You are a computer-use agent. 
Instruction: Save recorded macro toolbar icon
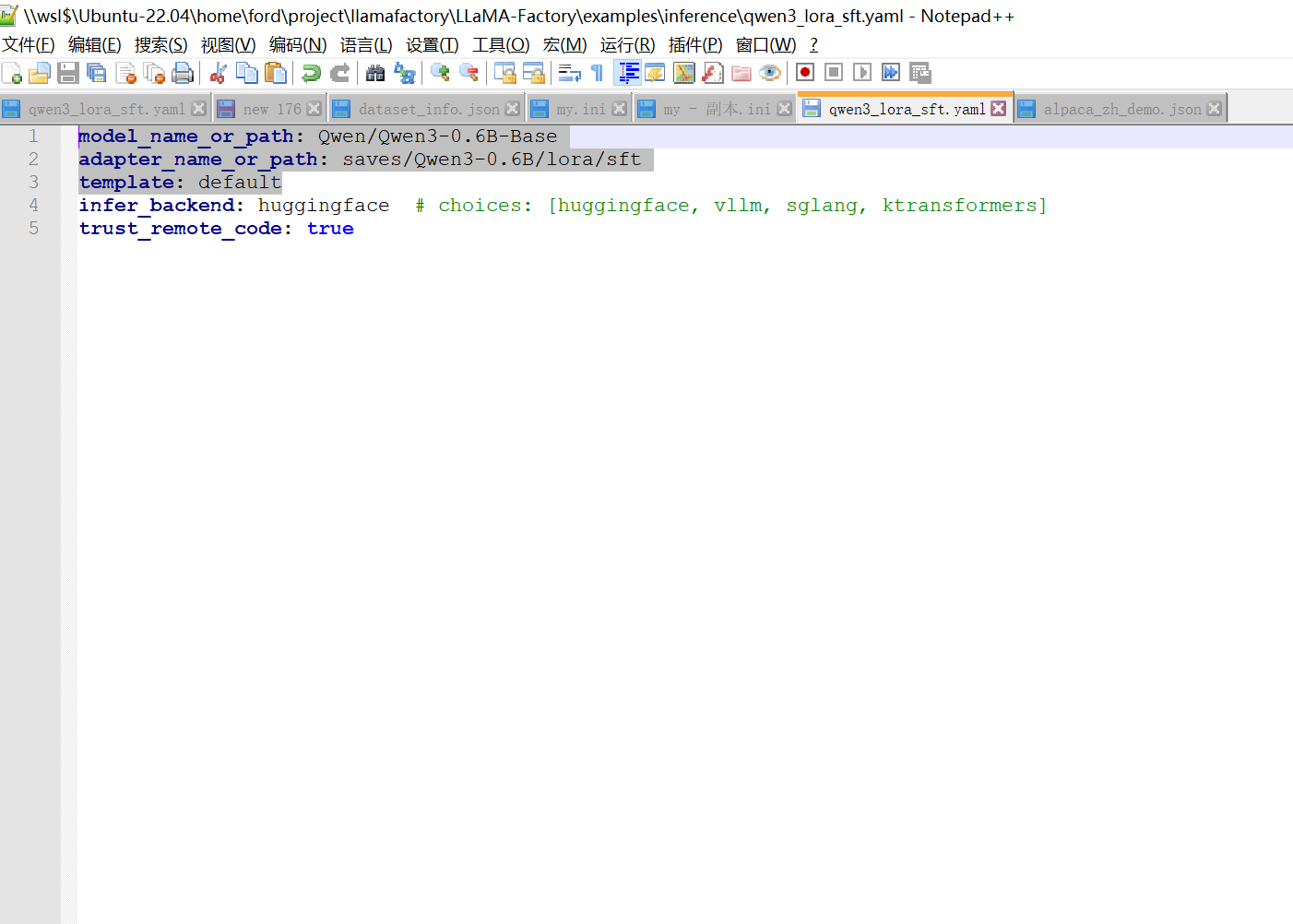[919, 73]
